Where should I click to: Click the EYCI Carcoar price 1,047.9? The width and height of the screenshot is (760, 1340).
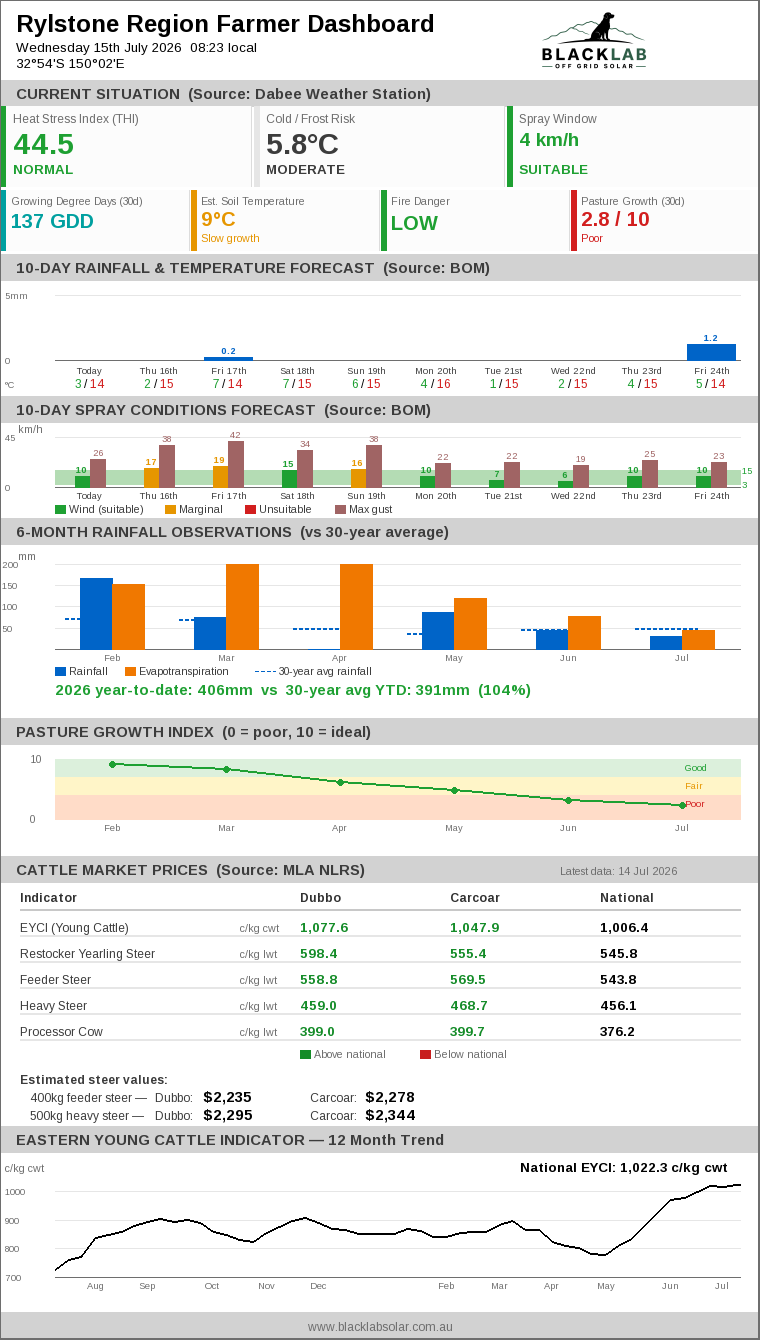coord(474,928)
